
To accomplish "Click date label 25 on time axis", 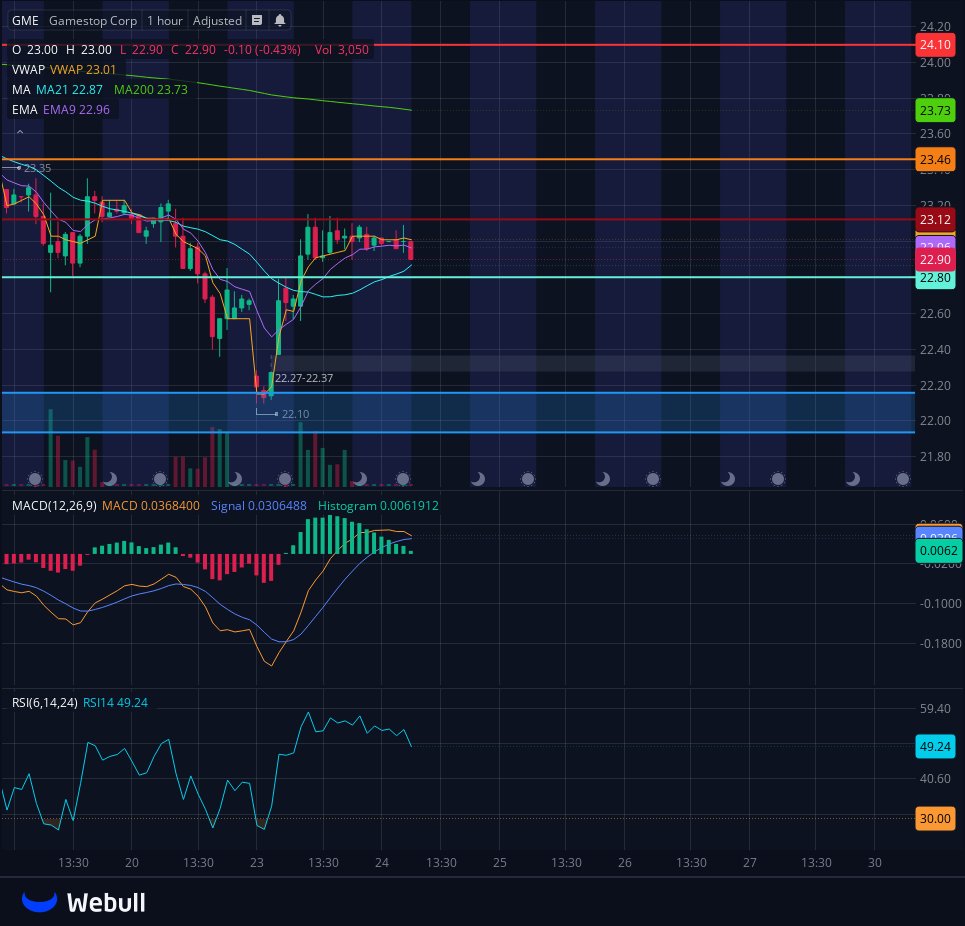I will coord(500,863).
